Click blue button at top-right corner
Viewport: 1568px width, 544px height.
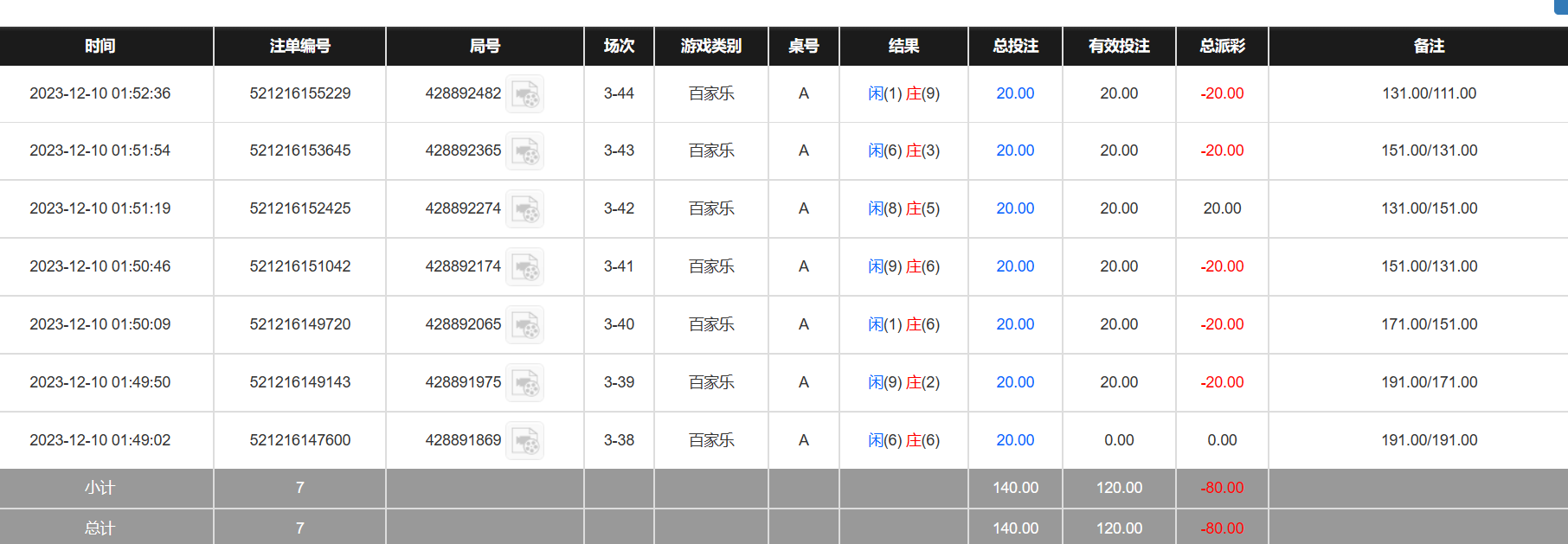coord(1561,7)
